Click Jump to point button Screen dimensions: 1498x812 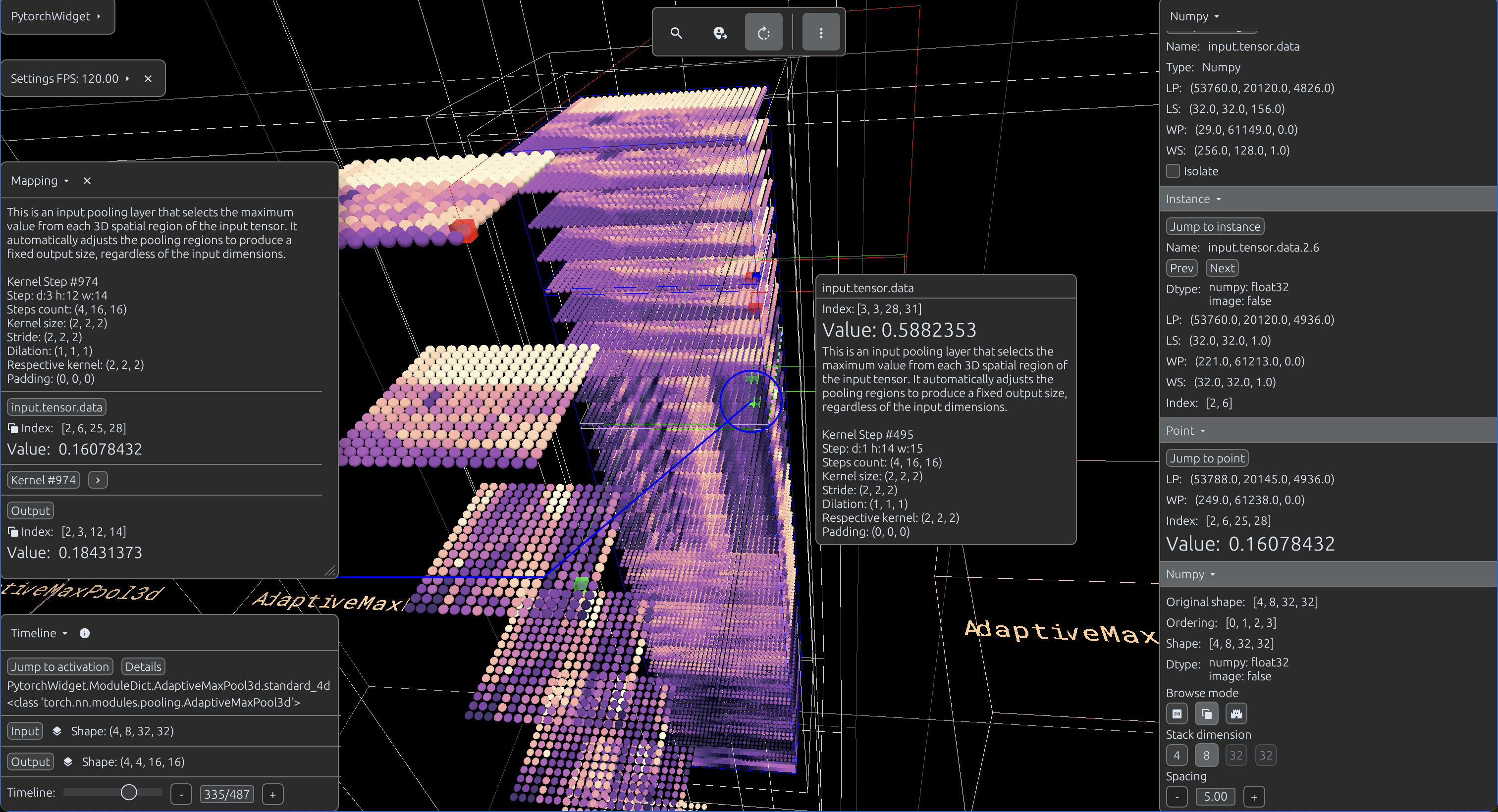tap(1207, 458)
